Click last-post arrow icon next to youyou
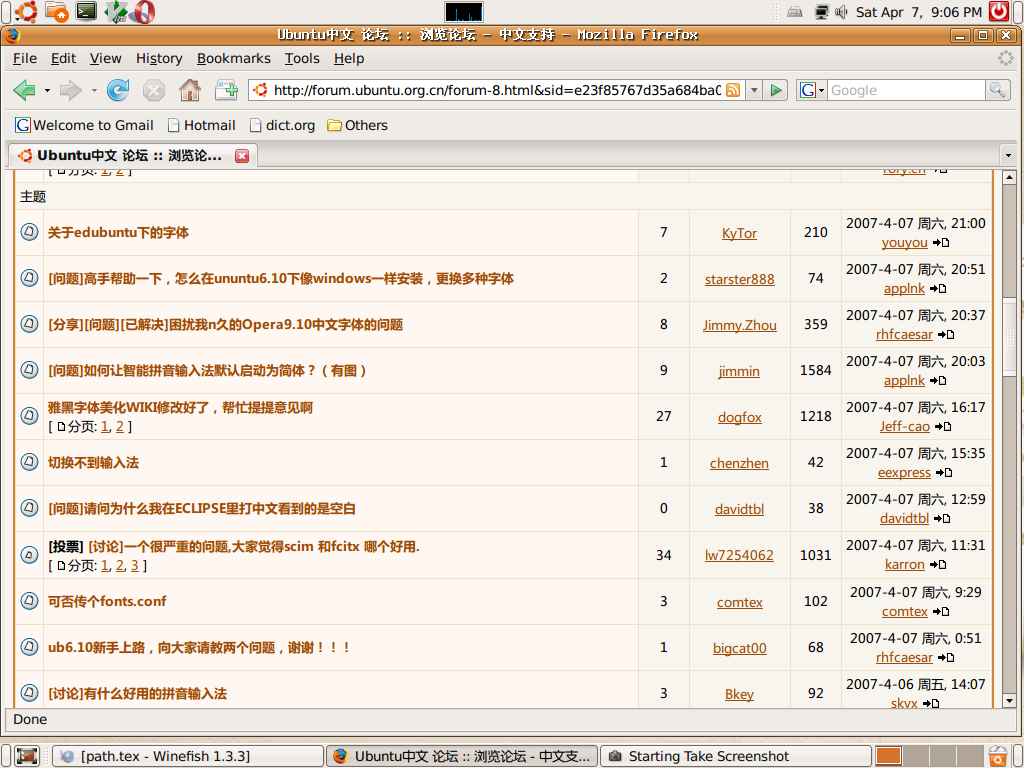 click(940, 242)
